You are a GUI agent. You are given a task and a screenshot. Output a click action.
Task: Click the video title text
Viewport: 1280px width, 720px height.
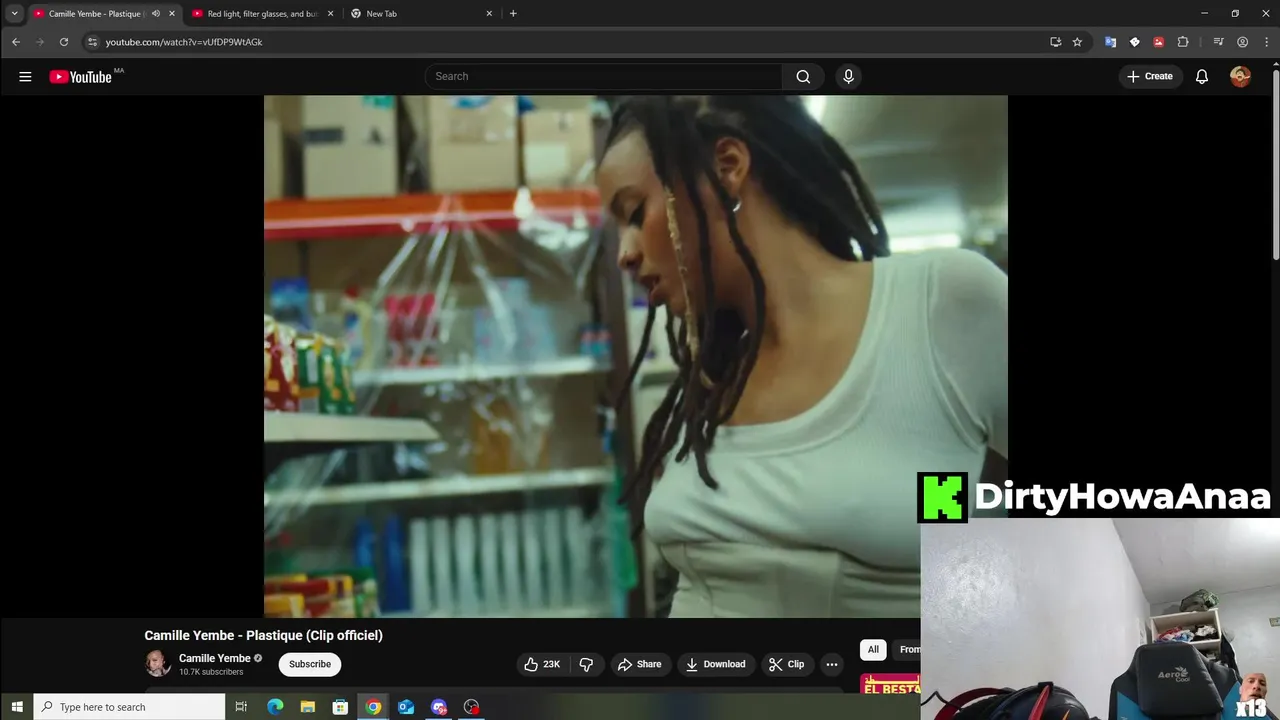pyautogui.click(x=263, y=636)
